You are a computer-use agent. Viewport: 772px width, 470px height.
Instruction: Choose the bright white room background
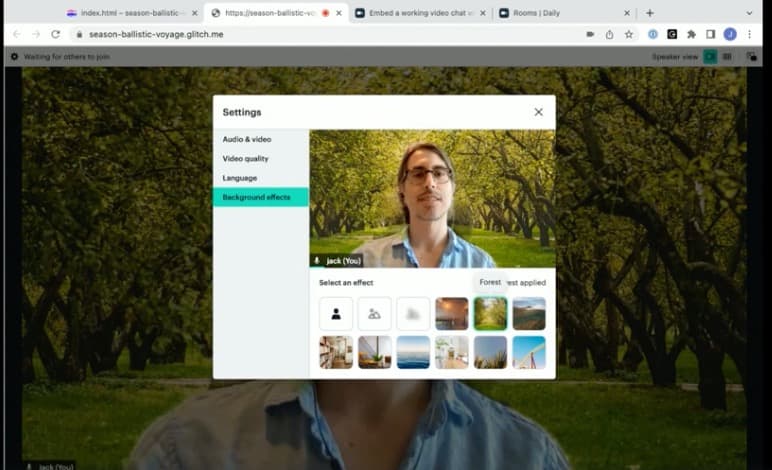[x=451, y=352]
